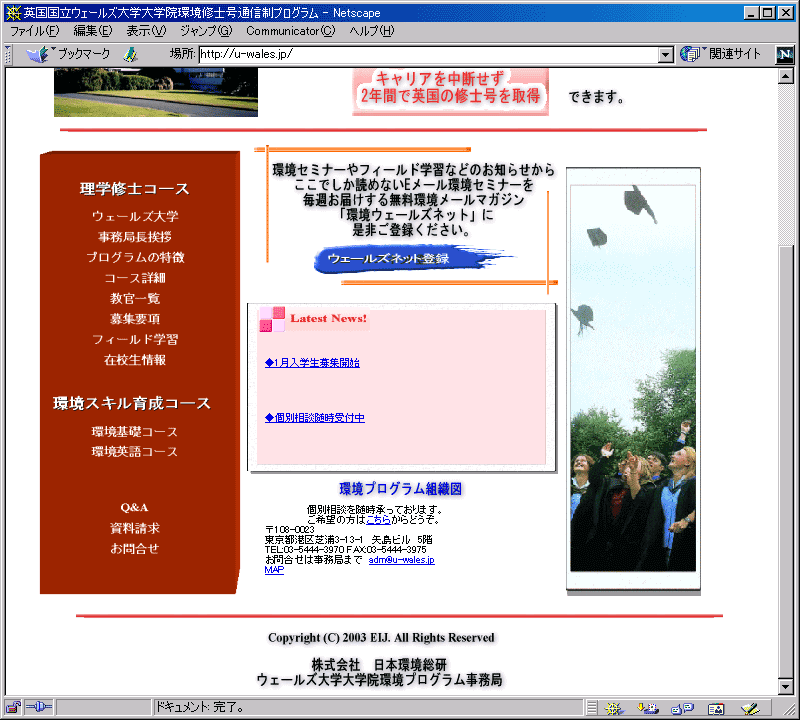Click the ブックマーク label in location toolbar

tap(83, 54)
